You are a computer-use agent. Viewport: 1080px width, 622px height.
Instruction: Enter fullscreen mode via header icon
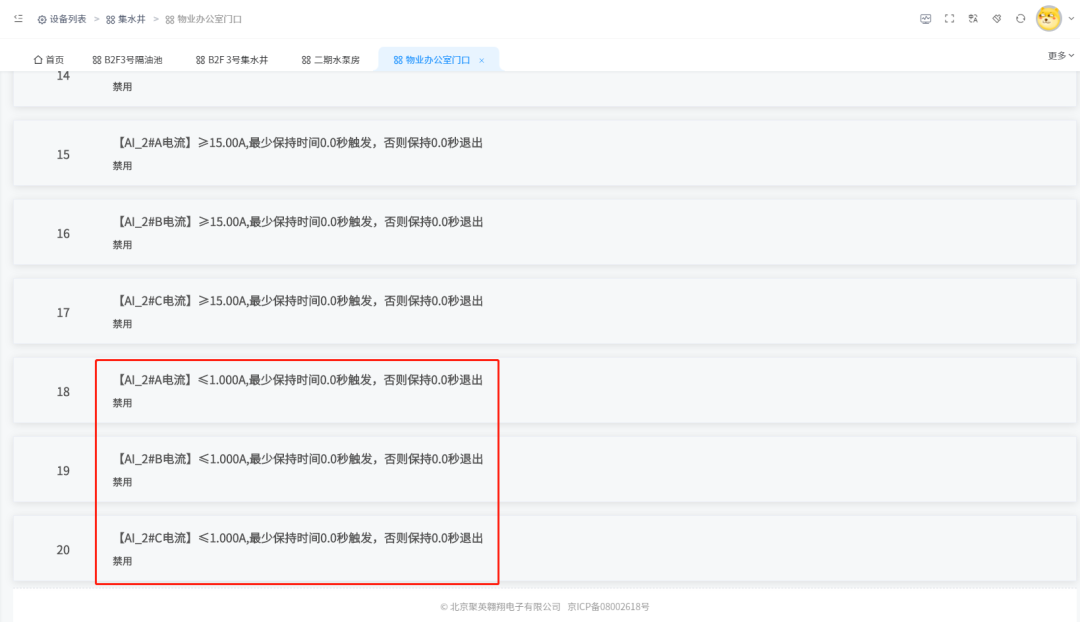(949, 18)
